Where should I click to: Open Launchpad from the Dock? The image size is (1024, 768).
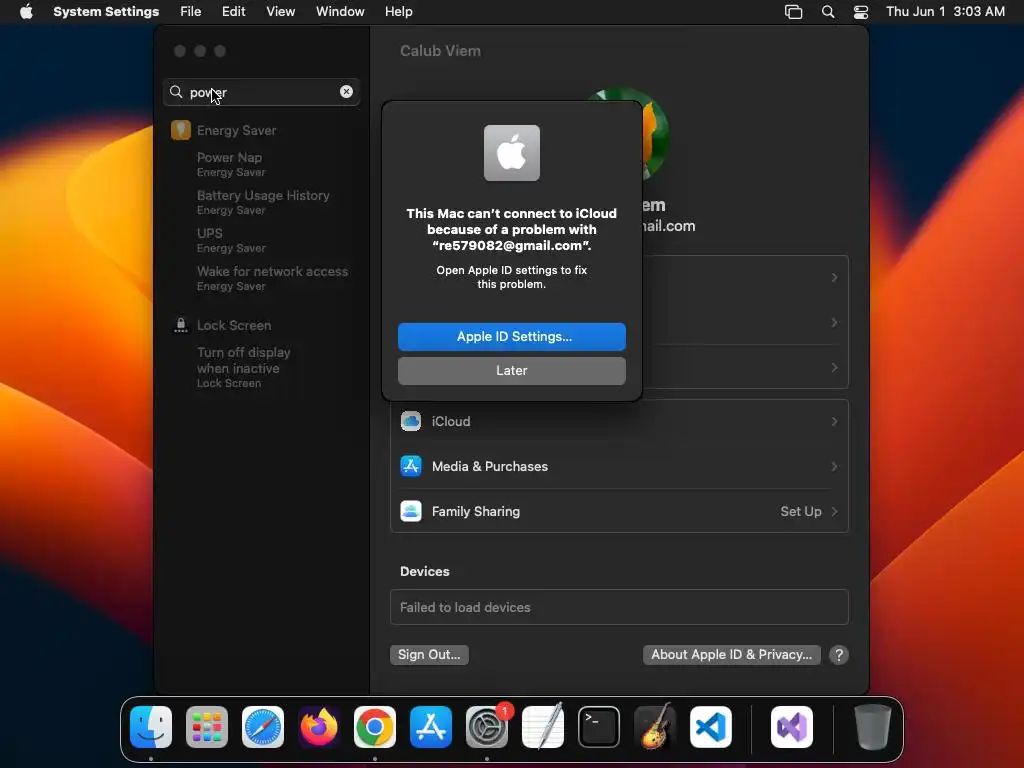click(x=207, y=727)
